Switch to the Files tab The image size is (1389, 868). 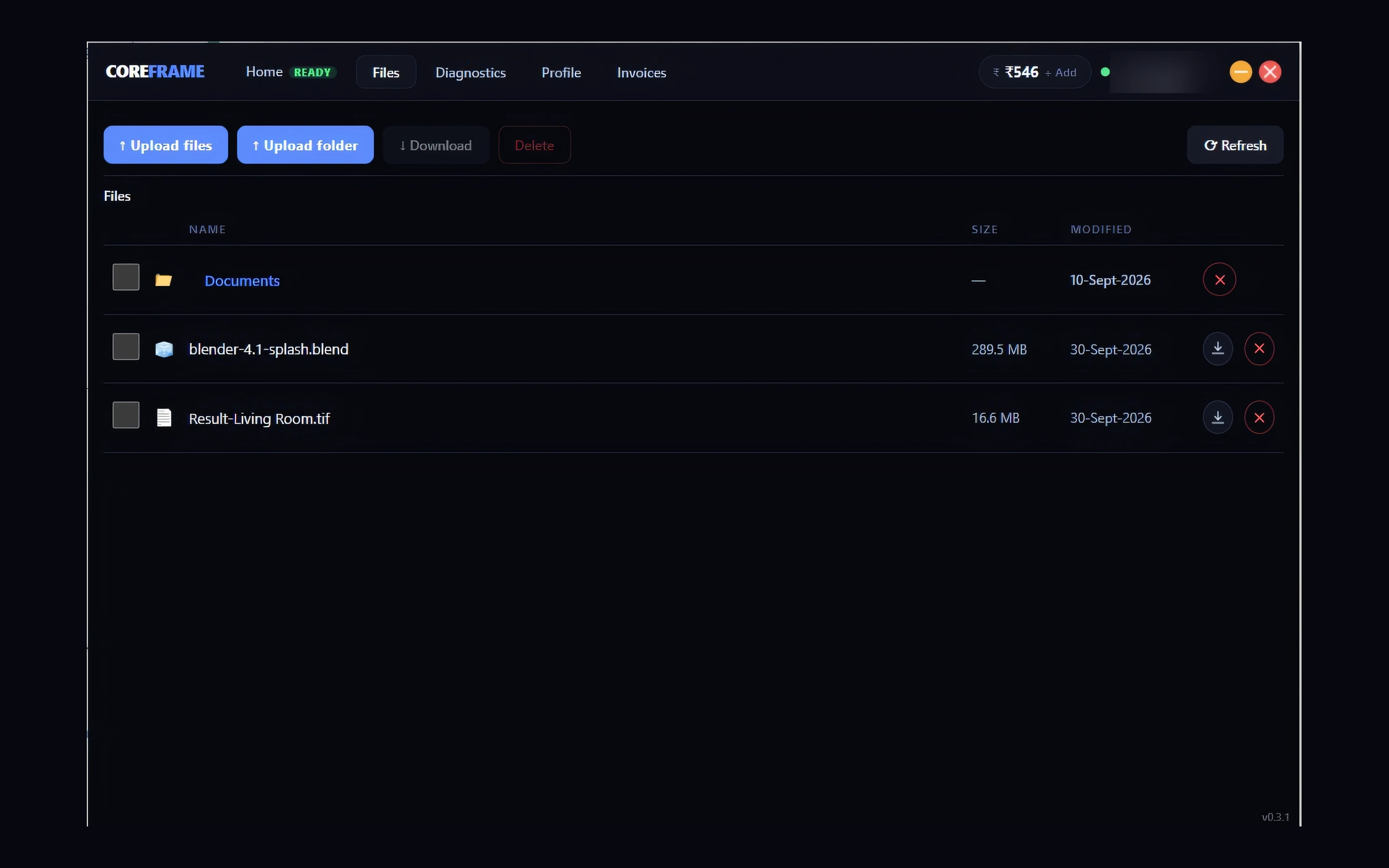[386, 73]
